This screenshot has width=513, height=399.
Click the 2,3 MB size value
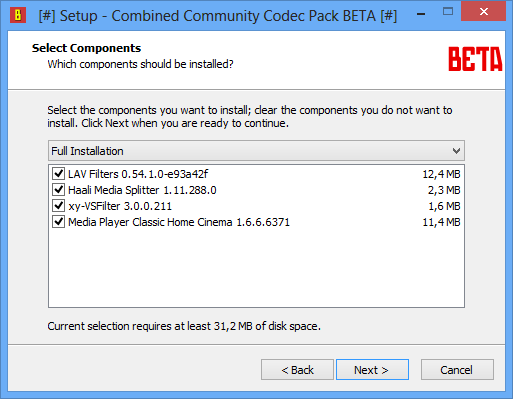[444, 190]
